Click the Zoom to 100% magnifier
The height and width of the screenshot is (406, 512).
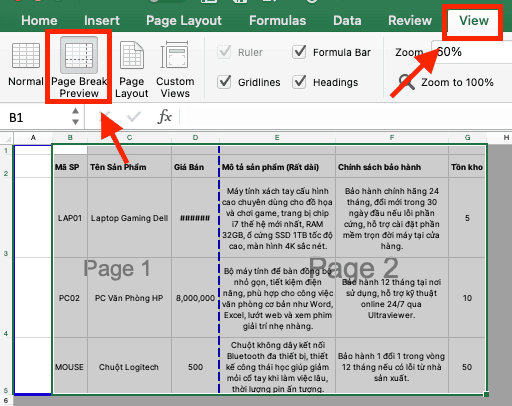coord(406,82)
